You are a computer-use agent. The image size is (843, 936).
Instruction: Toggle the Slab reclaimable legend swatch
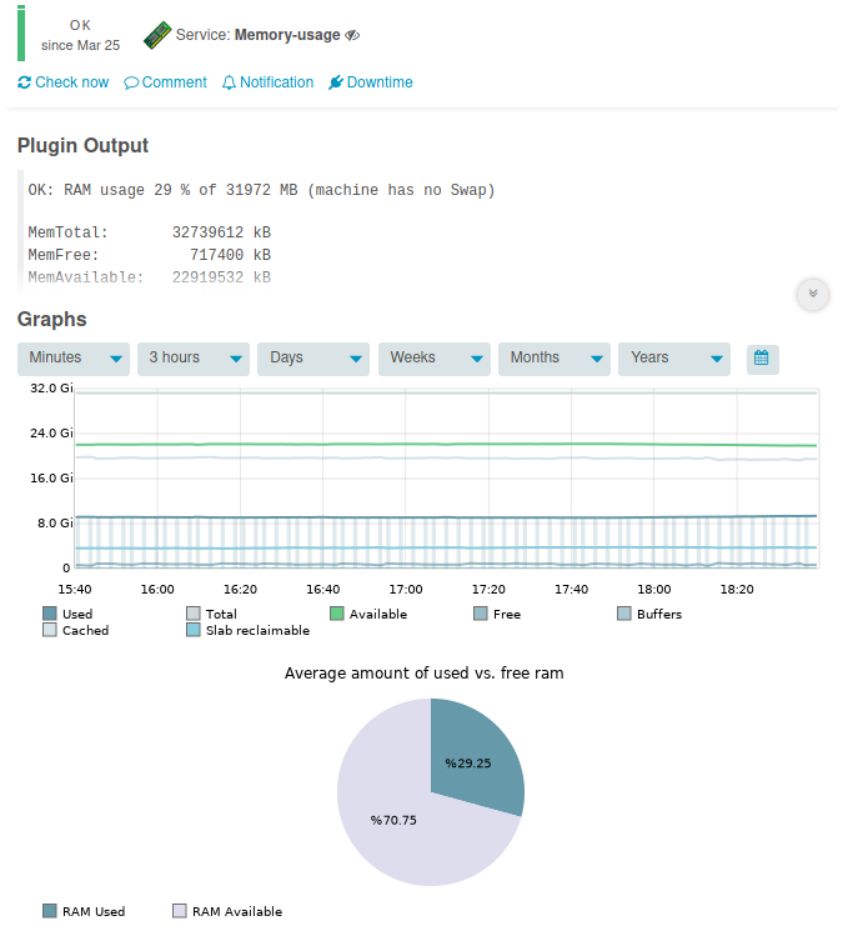pos(193,630)
